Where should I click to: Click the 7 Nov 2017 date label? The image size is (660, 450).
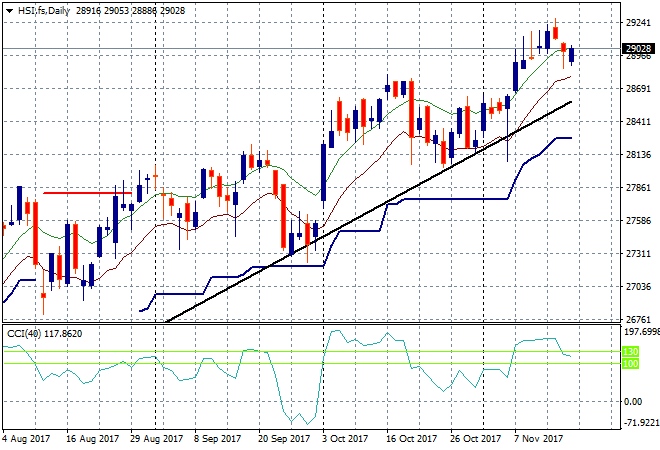(538, 439)
